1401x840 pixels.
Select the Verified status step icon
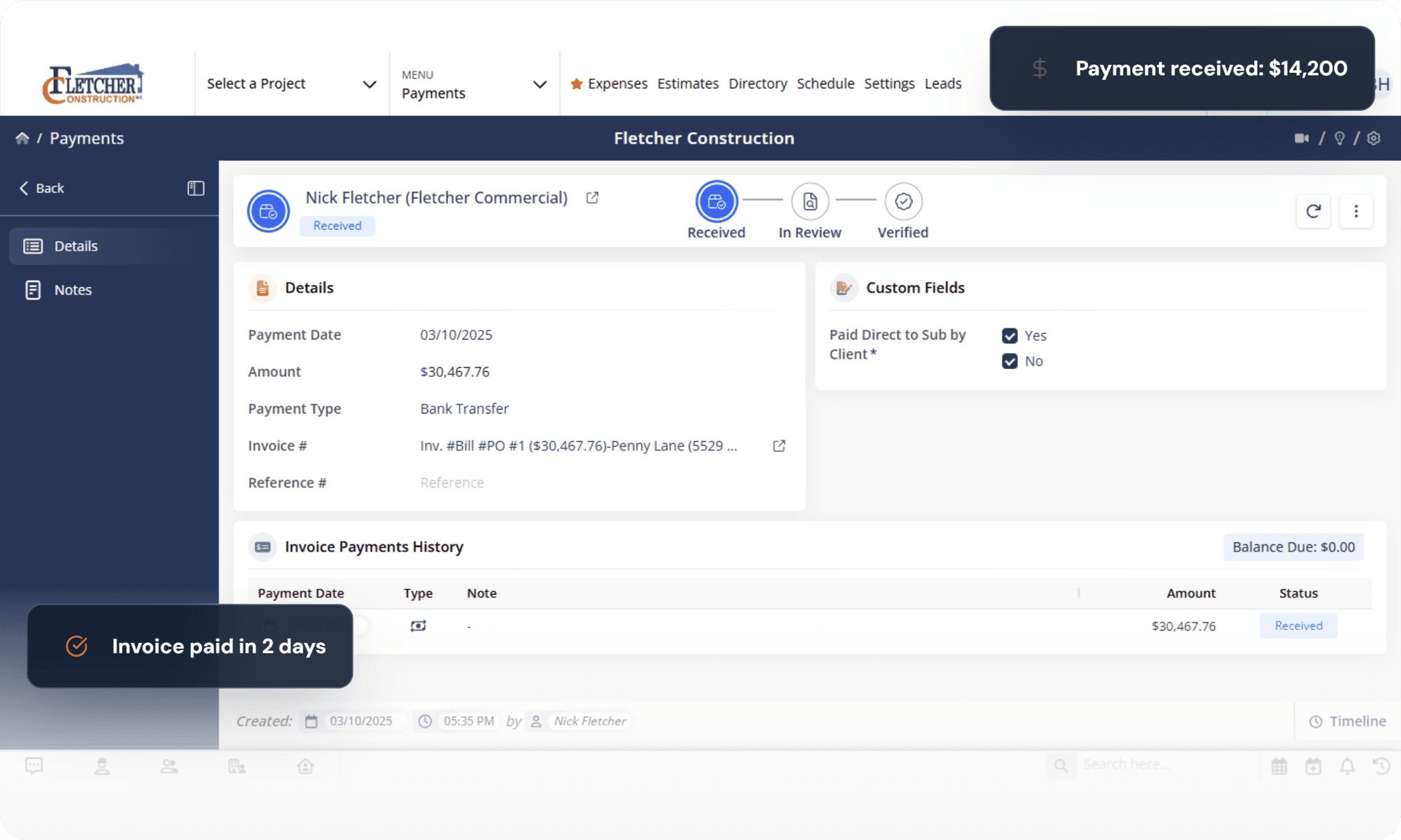[x=903, y=201]
